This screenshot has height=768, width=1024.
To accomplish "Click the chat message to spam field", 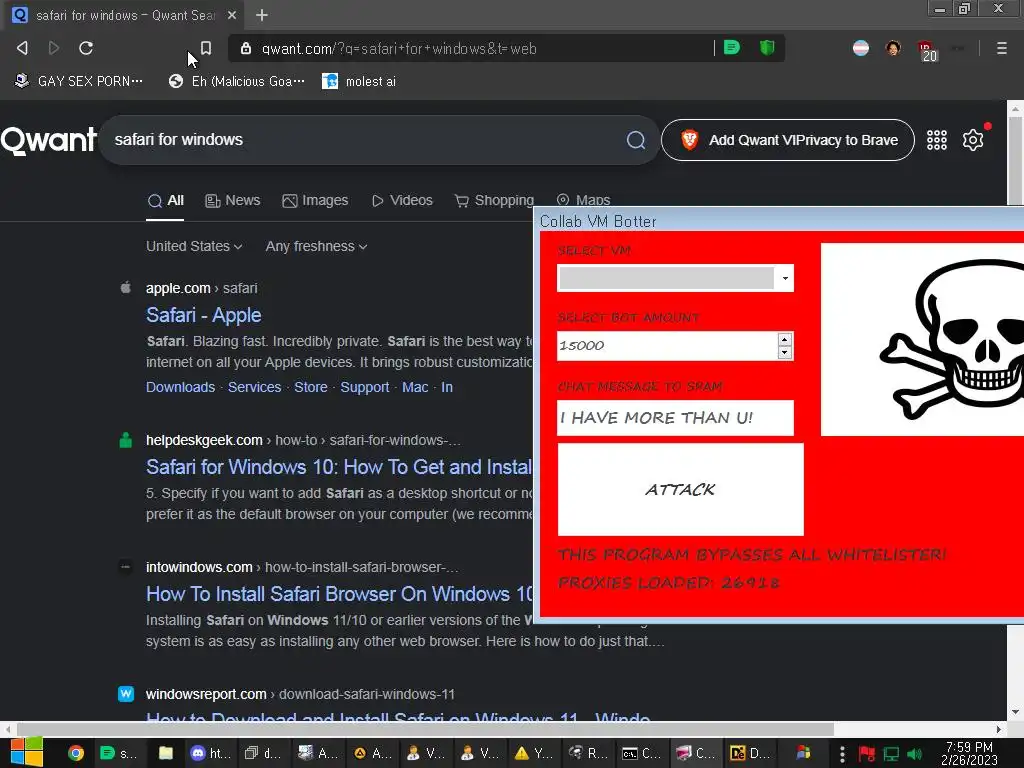I will [675, 418].
